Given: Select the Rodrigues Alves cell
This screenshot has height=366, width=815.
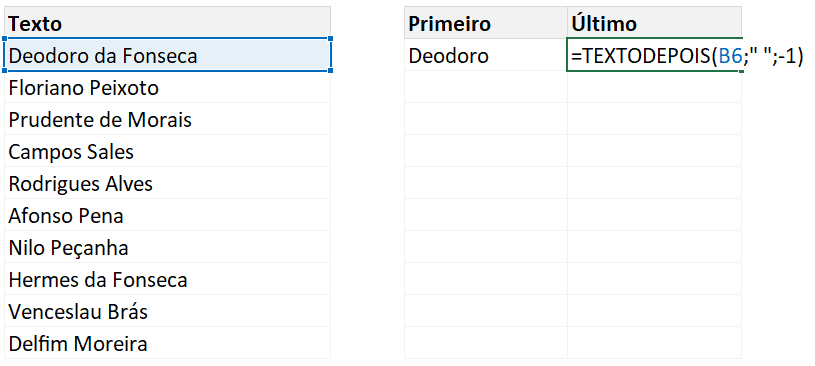Looking at the screenshot, I should click(x=167, y=183).
